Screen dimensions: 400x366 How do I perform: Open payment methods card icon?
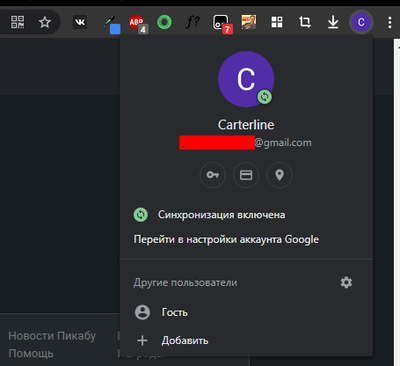246,175
